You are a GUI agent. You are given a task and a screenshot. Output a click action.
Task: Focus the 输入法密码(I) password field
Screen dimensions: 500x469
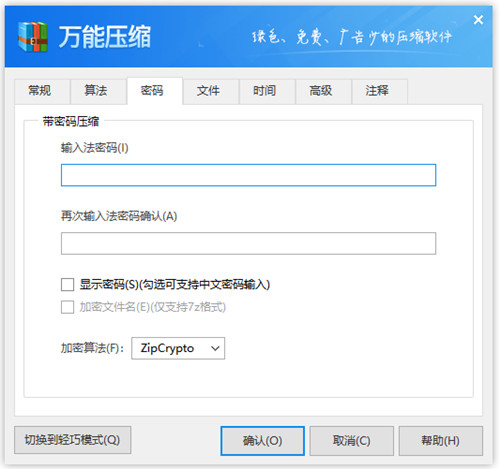pos(248,175)
